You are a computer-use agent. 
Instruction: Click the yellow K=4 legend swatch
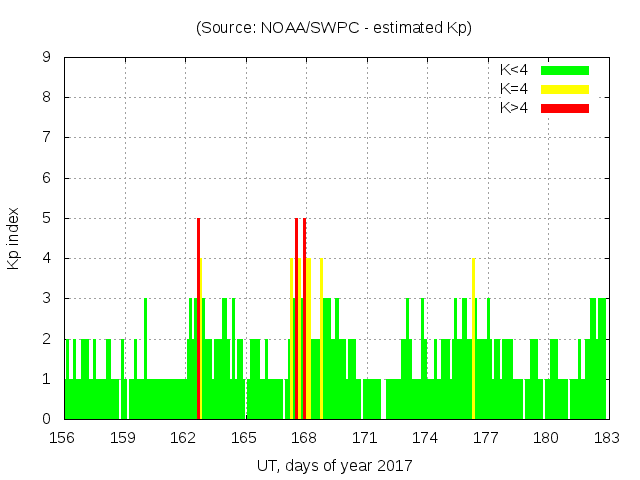(565, 89)
